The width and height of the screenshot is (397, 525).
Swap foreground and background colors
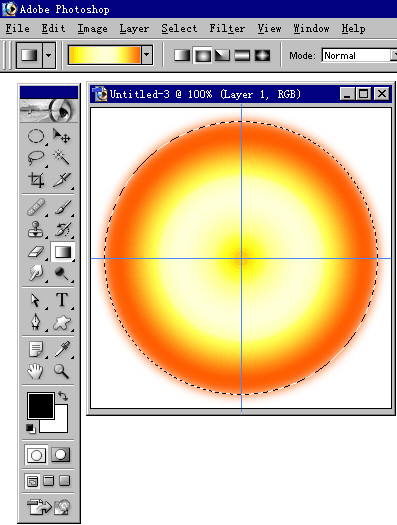coord(63,396)
